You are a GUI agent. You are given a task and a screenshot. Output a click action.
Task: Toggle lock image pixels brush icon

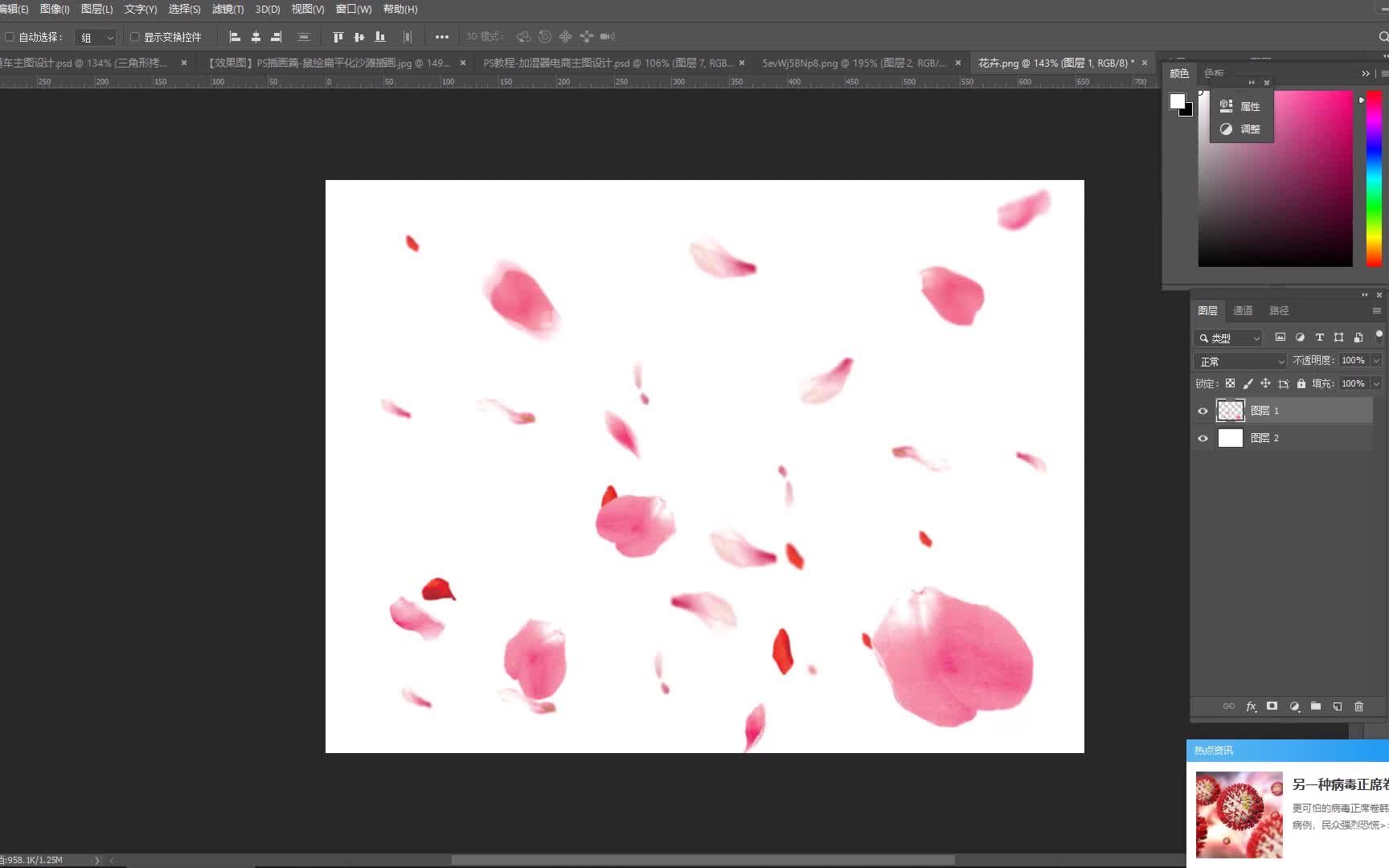pyautogui.click(x=1248, y=383)
